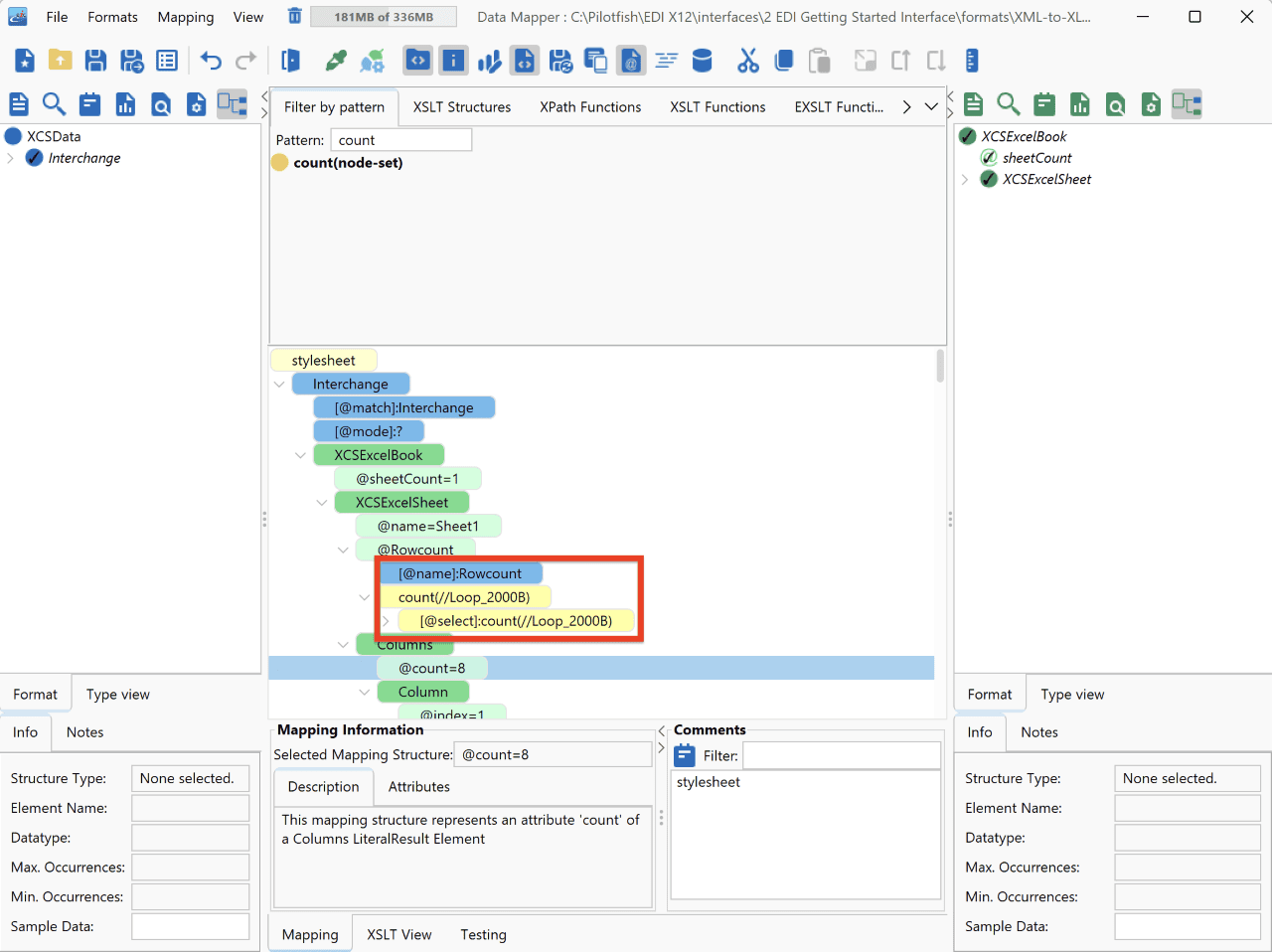
Task: Toggle the code file toolbar button
Action: tap(525, 61)
